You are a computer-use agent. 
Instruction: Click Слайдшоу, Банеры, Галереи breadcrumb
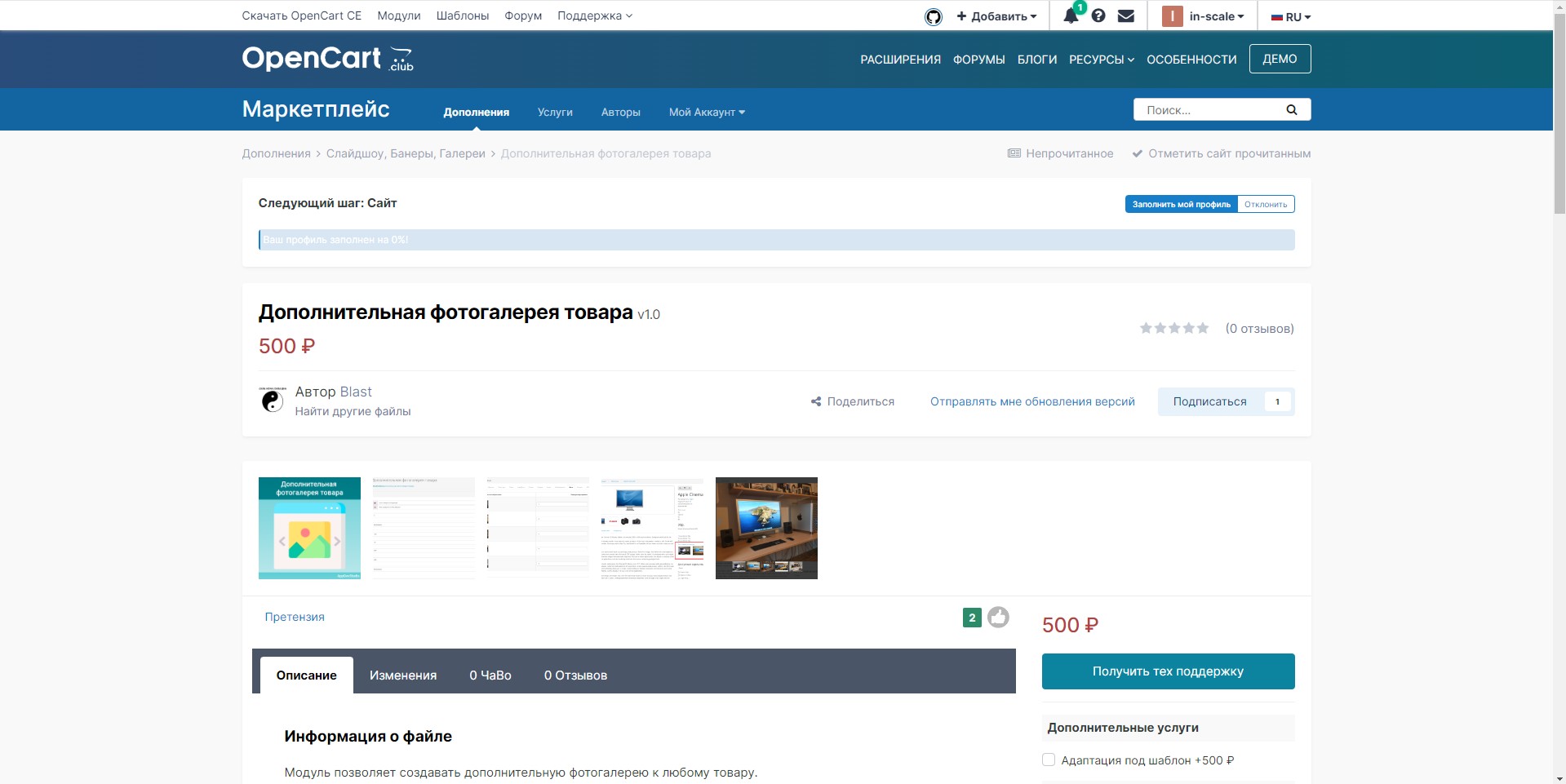406,153
